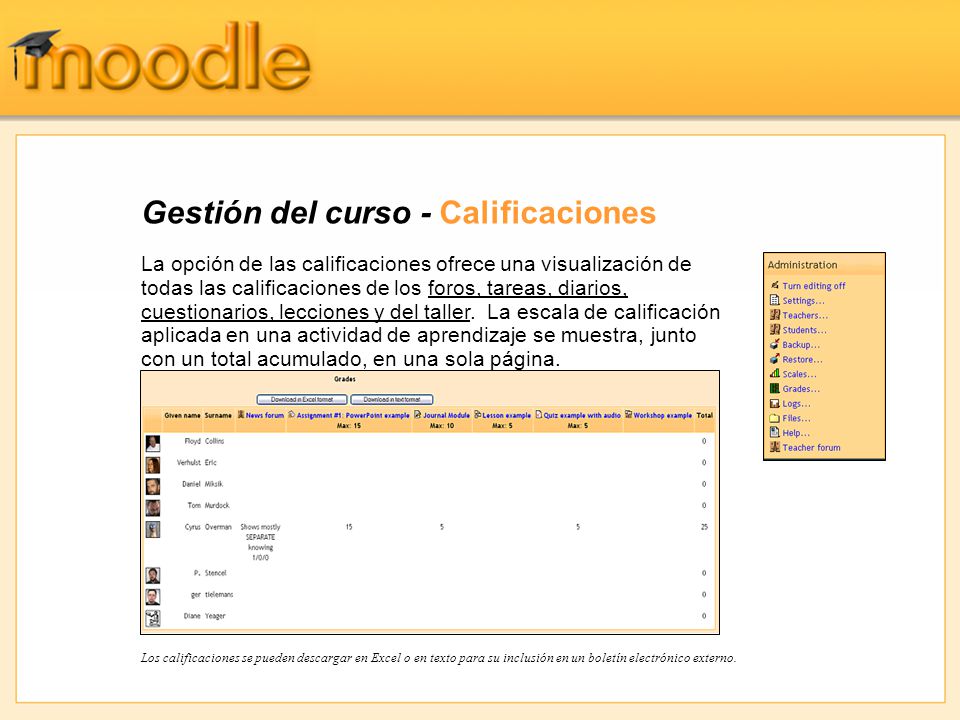Click the Journal Module column icon

418,414
